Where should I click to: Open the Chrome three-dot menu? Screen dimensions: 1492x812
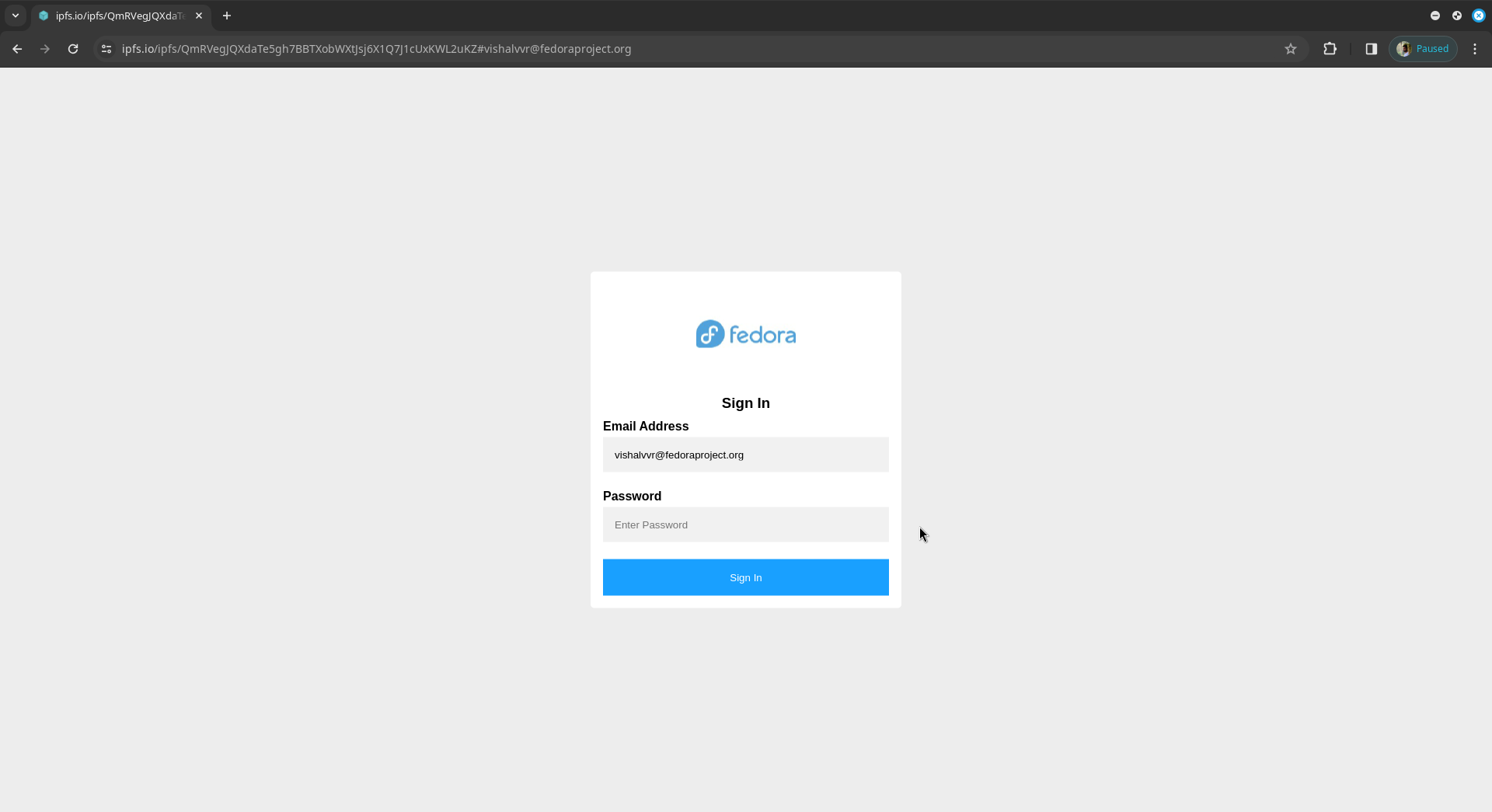coord(1475,49)
